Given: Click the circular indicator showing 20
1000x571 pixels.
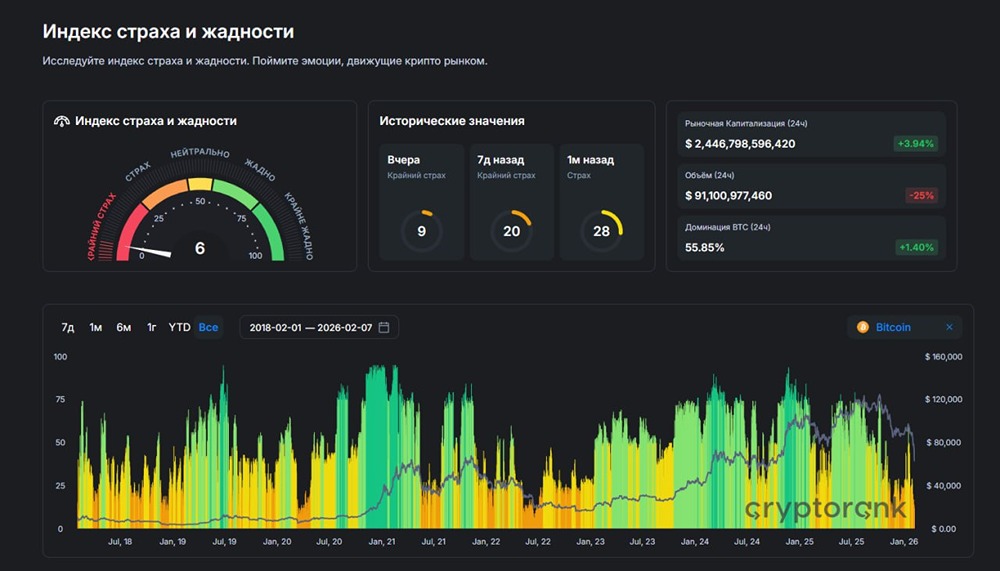Looking at the screenshot, I should coord(511,231).
